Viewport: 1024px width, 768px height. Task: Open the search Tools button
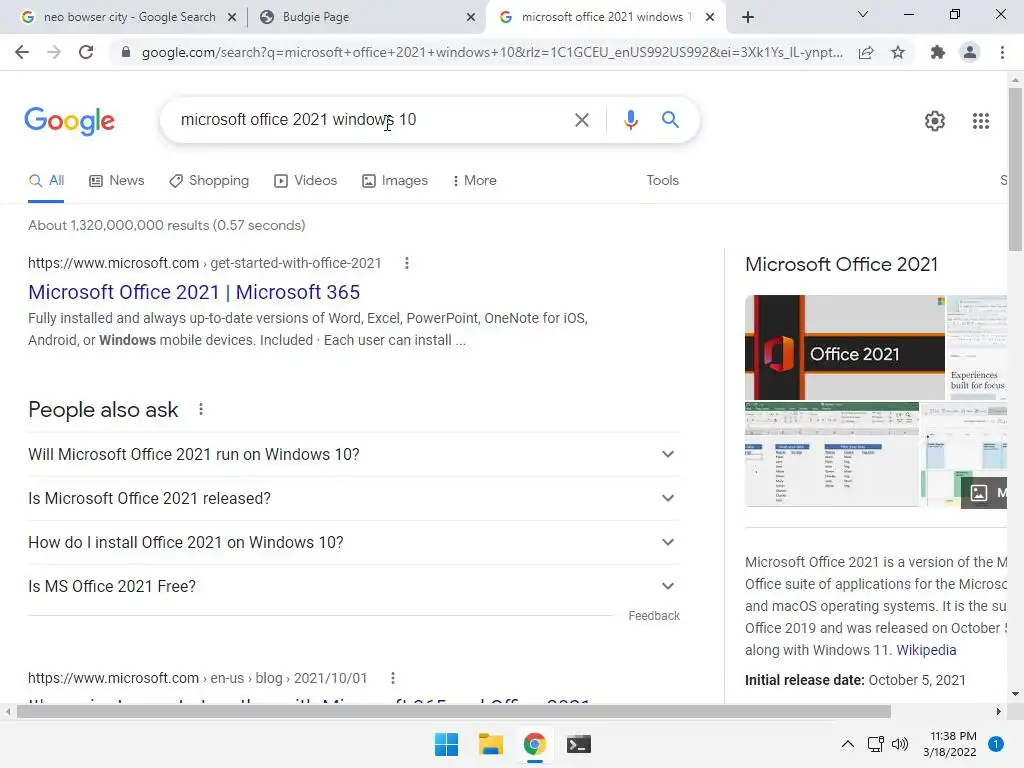point(662,180)
